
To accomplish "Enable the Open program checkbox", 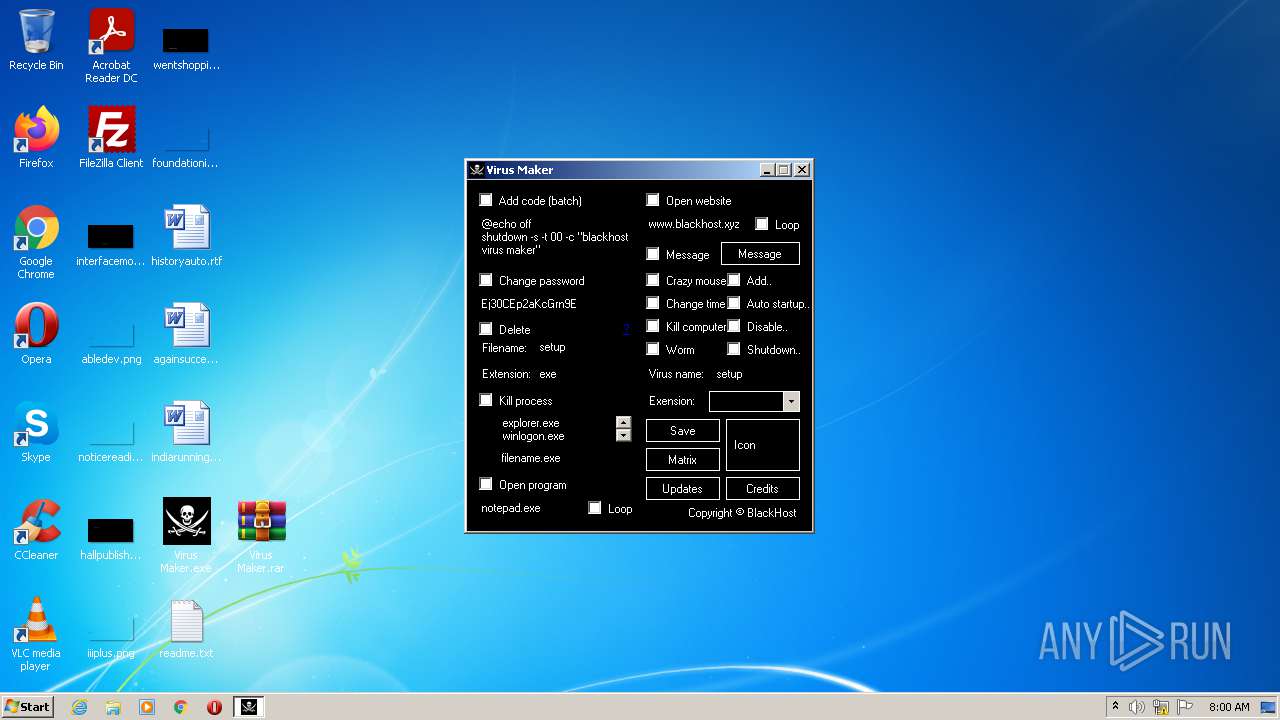I will coord(486,484).
